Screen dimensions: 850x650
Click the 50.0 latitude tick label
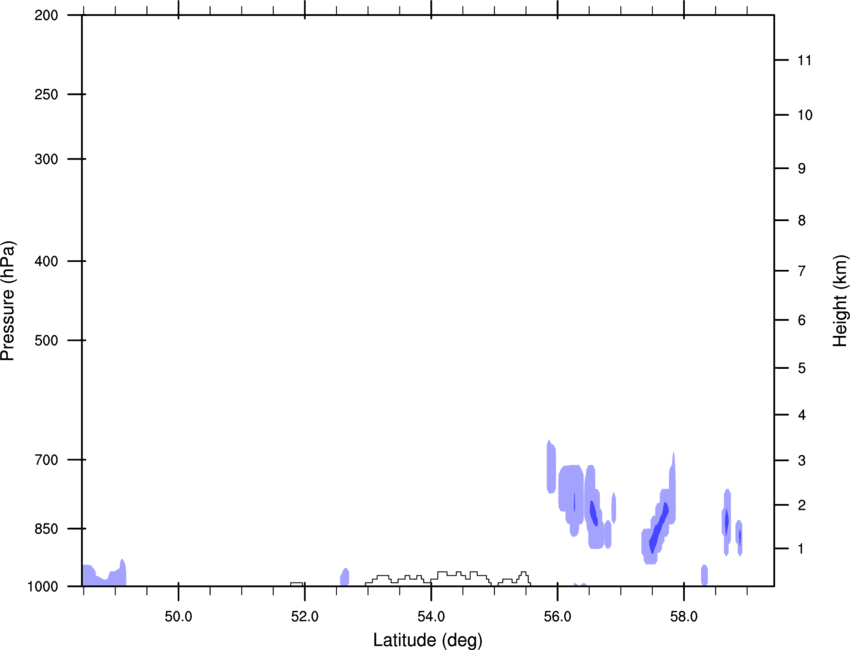178,616
